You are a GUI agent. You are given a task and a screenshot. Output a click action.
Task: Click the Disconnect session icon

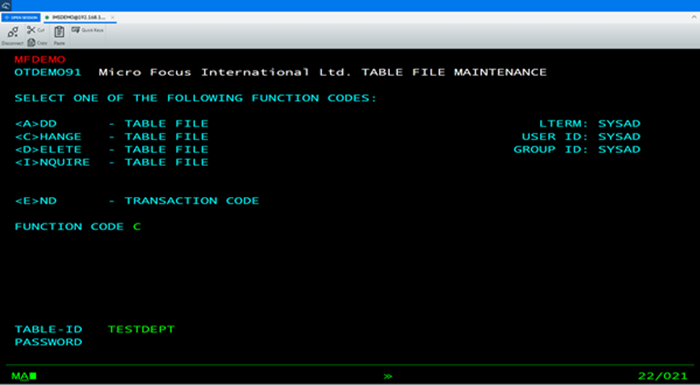pyautogui.click(x=12, y=32)
